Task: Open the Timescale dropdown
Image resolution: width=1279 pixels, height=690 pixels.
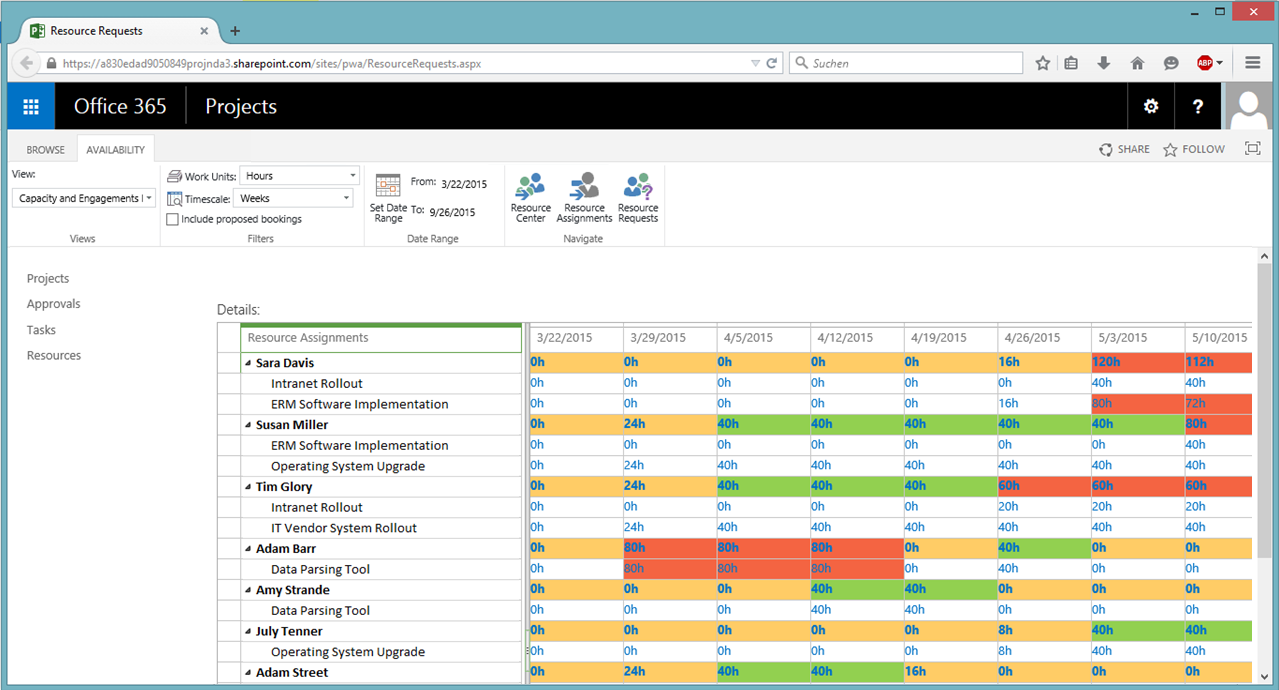Action: [x=293, y=198]
